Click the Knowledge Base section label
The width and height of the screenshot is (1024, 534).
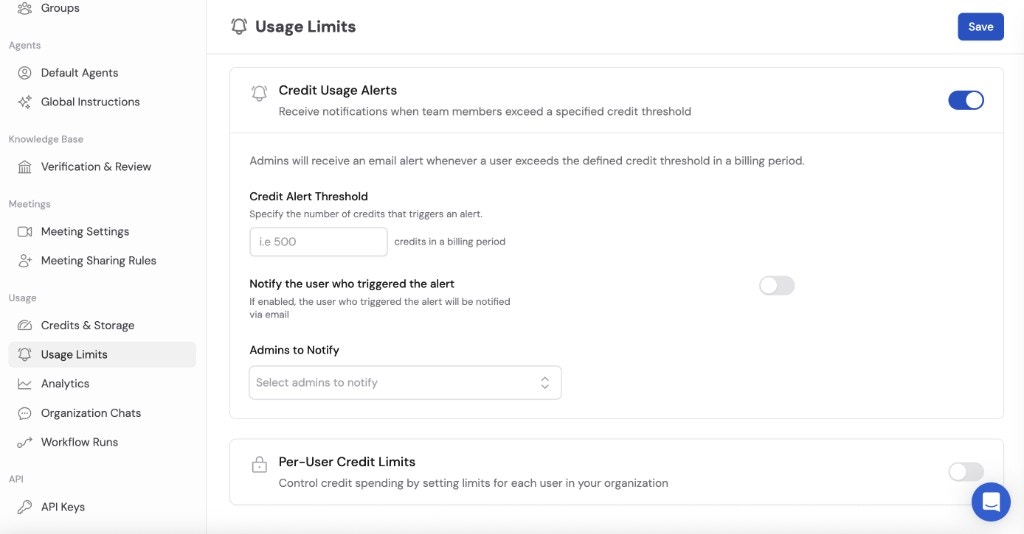(46, 139)
